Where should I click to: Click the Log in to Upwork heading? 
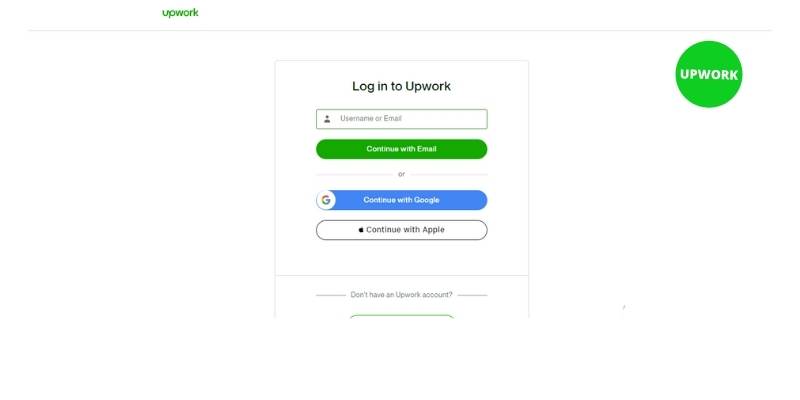pos(402,86)
